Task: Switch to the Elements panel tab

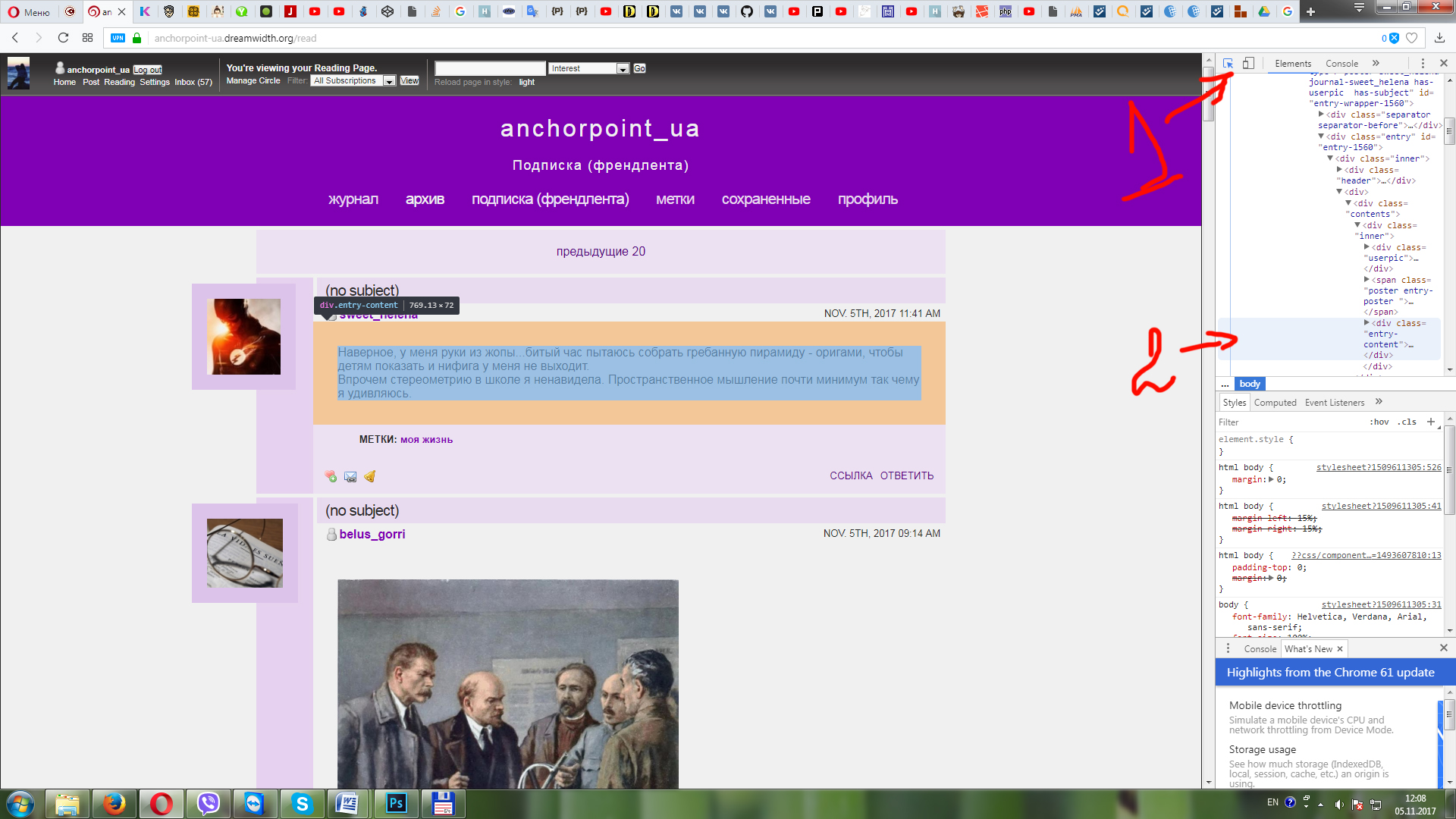Action: 1293,64
